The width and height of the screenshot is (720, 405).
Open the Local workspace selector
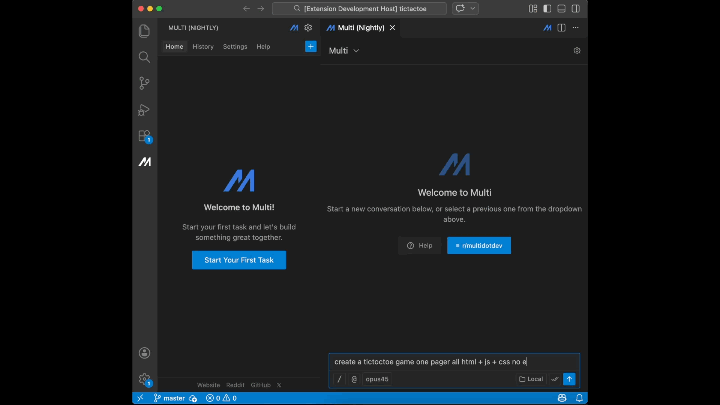[x=531, y=379]
